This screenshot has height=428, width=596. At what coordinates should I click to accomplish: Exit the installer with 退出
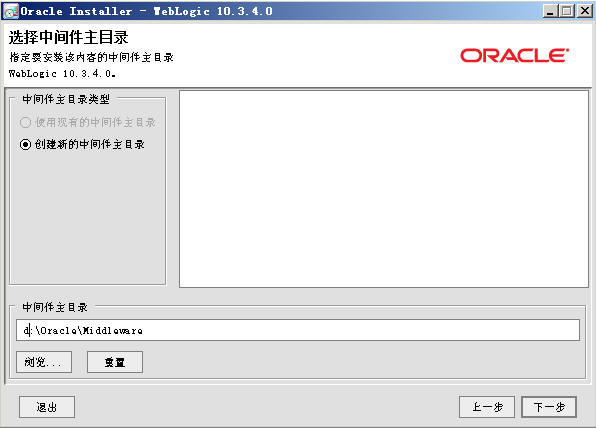pyautogui.click(x=47, y=407)
